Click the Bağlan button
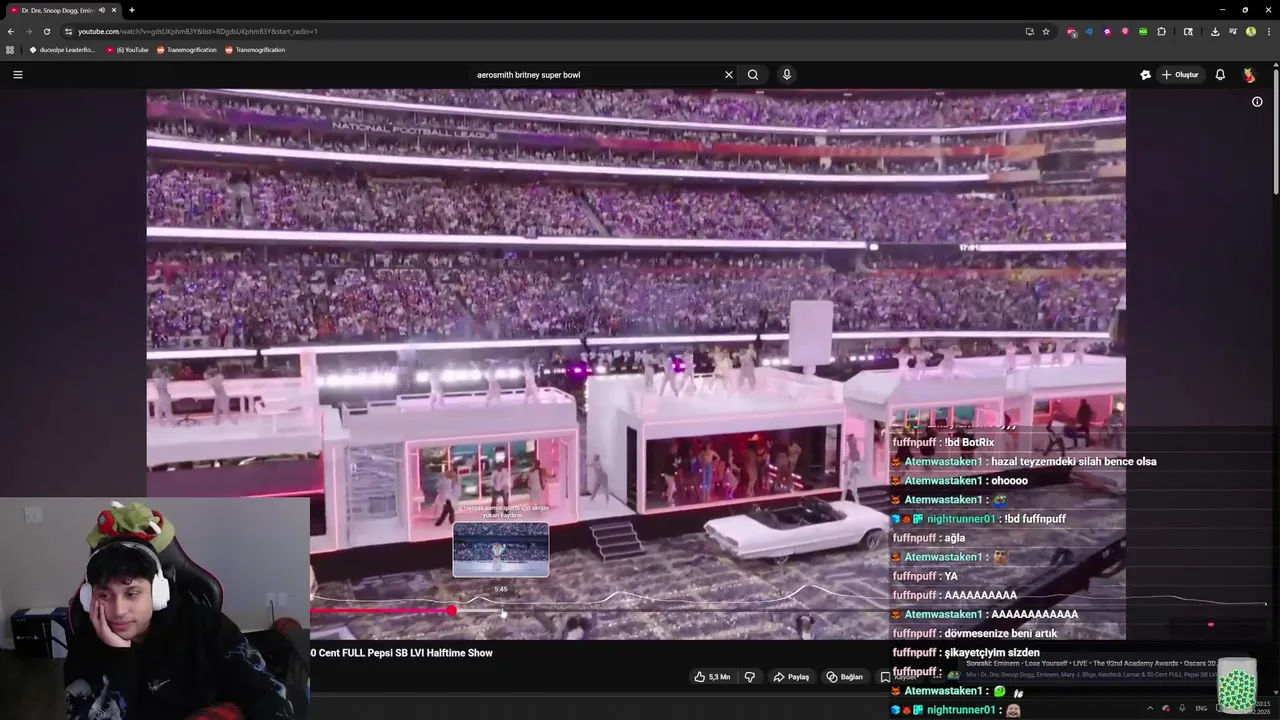 pos(844,677)
